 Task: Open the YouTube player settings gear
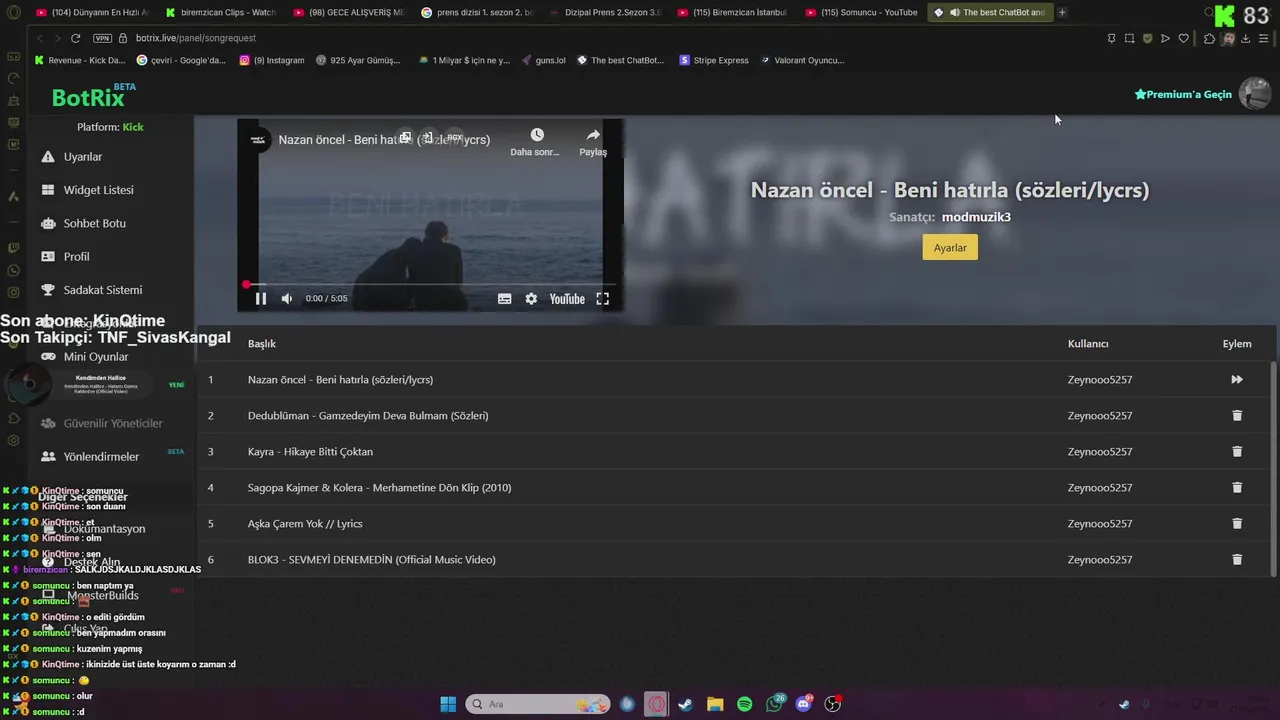531,298
